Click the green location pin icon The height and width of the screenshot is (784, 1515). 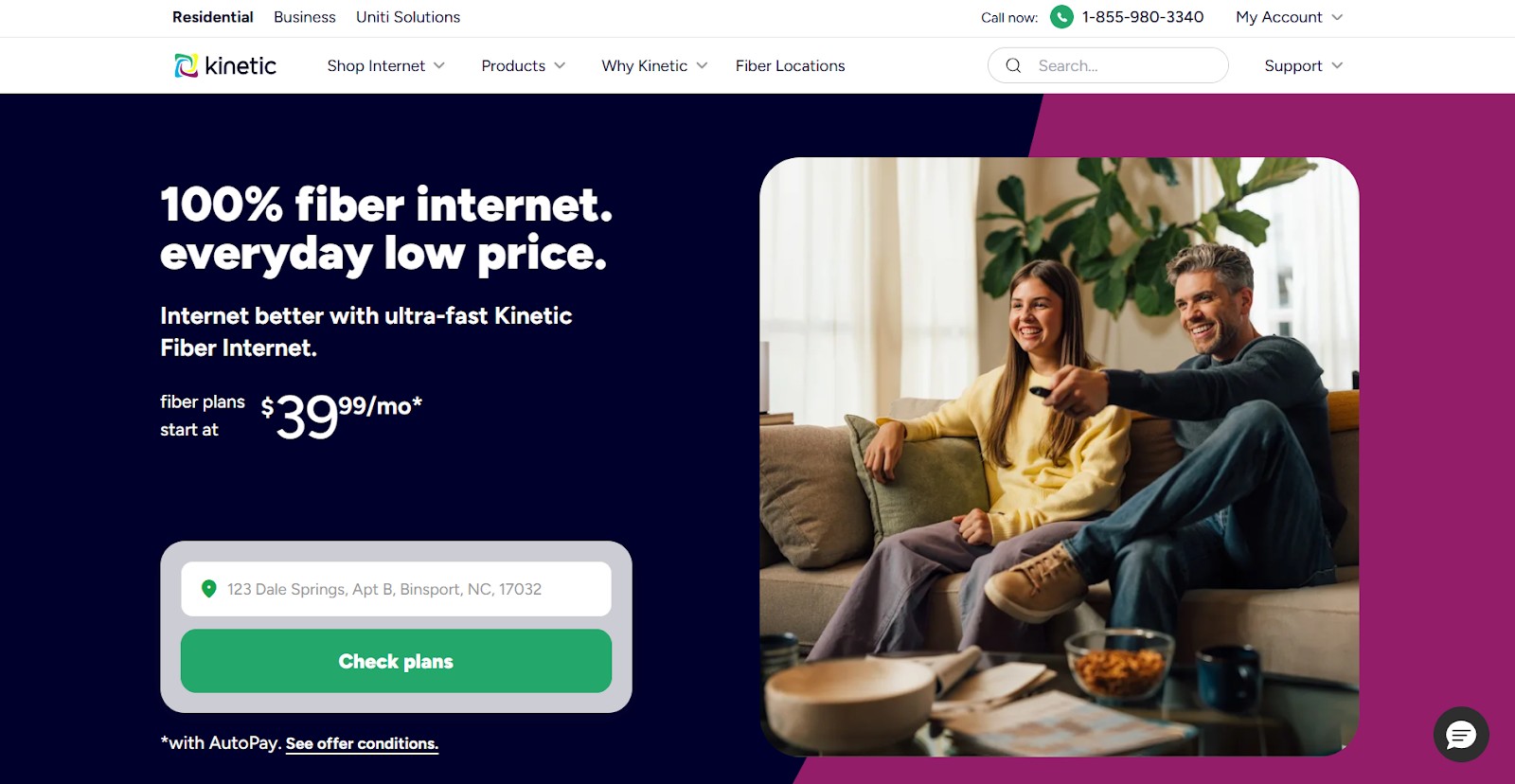point(209,589)
